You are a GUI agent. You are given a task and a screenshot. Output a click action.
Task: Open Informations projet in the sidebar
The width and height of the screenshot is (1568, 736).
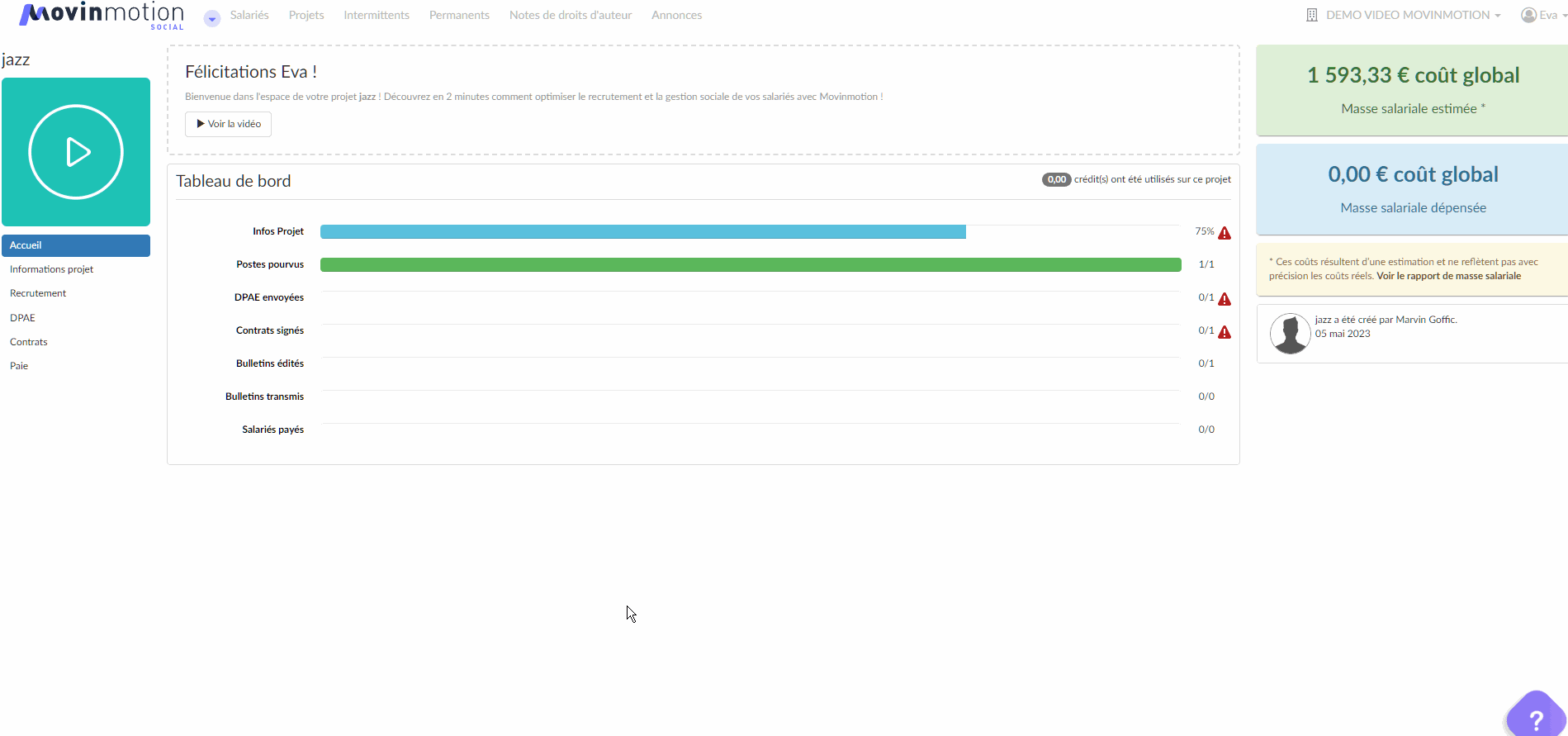[x=51, y=269]
